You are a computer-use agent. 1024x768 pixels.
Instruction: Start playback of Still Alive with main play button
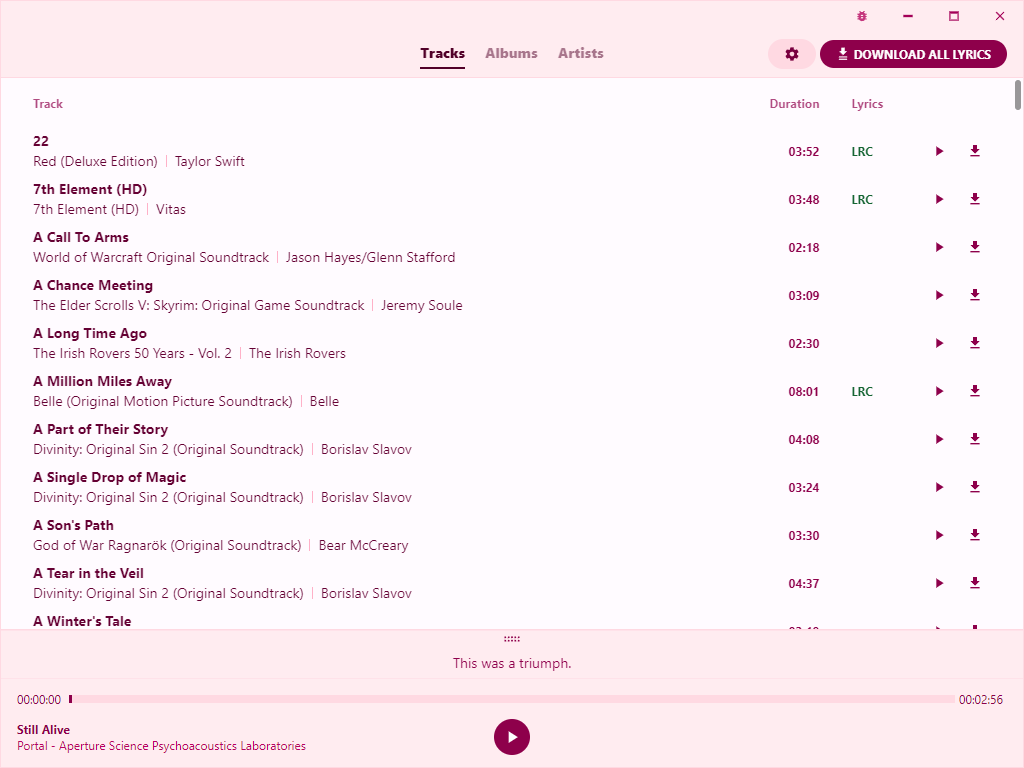click(512, 737)
